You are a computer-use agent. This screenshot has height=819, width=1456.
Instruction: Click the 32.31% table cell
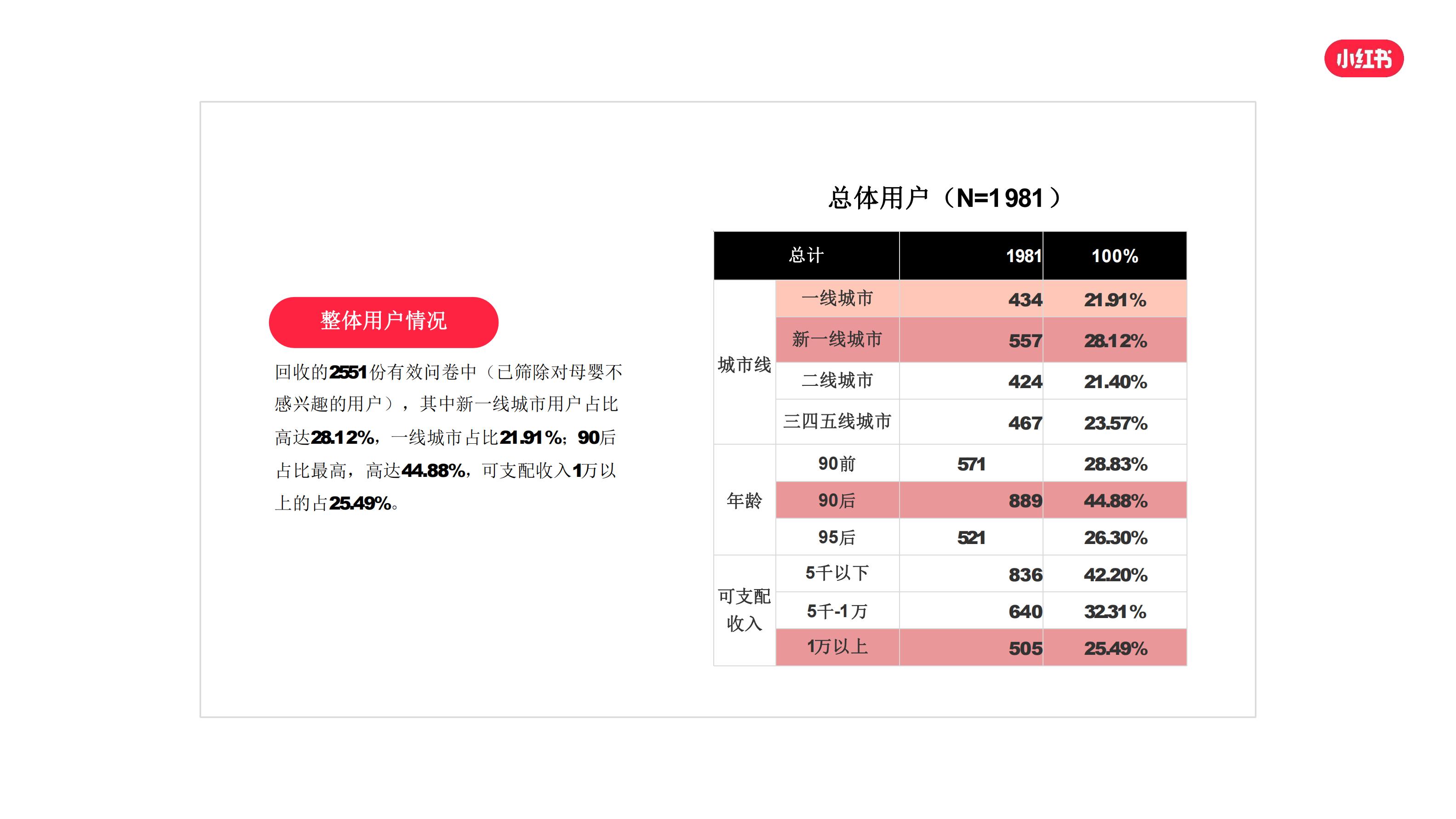(x=1114, y=610)
